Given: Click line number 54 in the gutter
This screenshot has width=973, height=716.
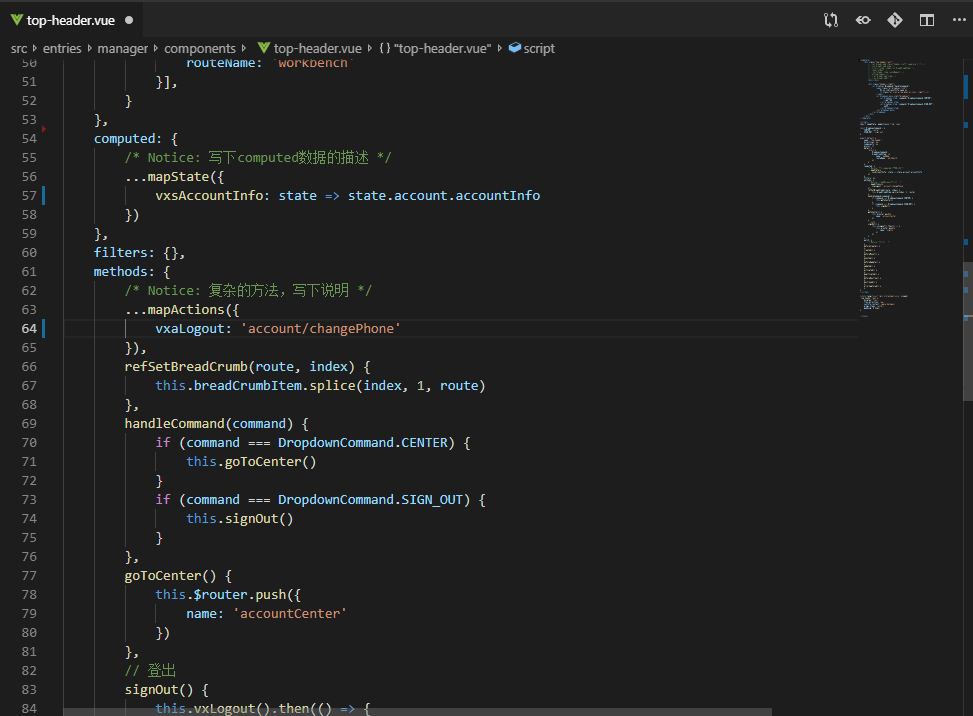Looking at the screenshot, I should (x=29, y=138).
